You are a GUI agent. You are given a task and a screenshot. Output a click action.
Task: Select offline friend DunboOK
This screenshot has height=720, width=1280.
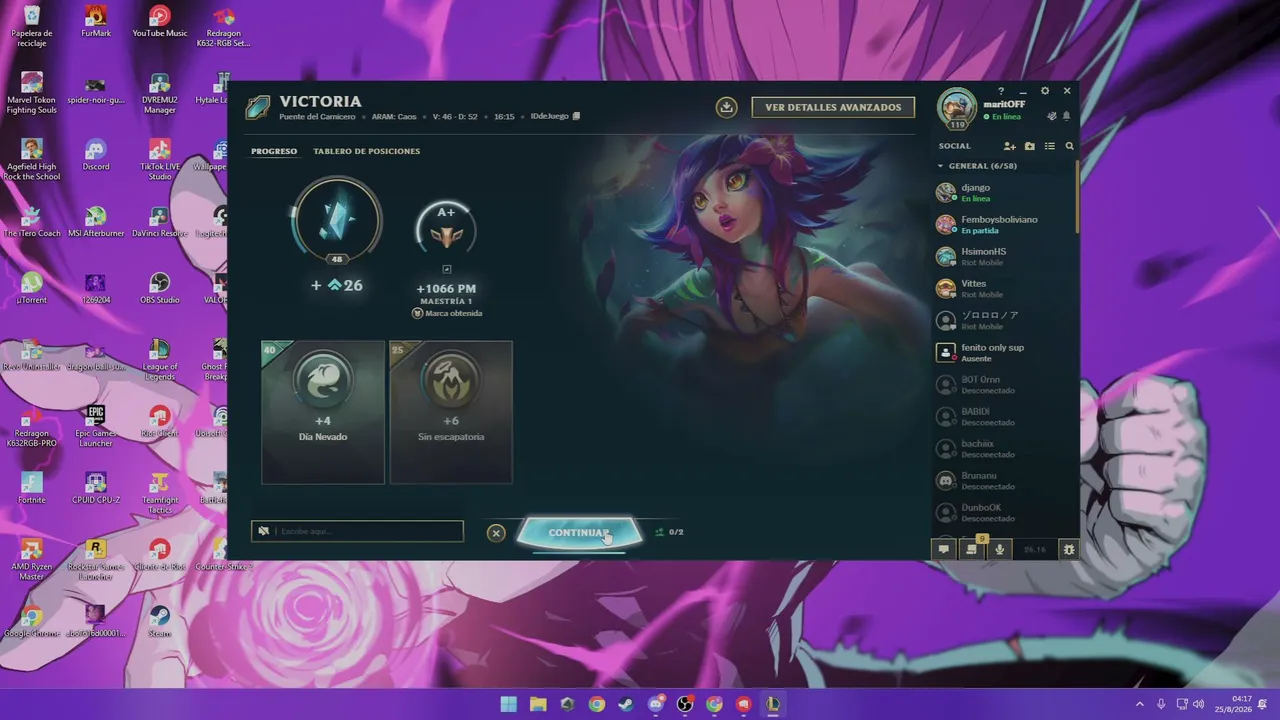coord(1004,512)
